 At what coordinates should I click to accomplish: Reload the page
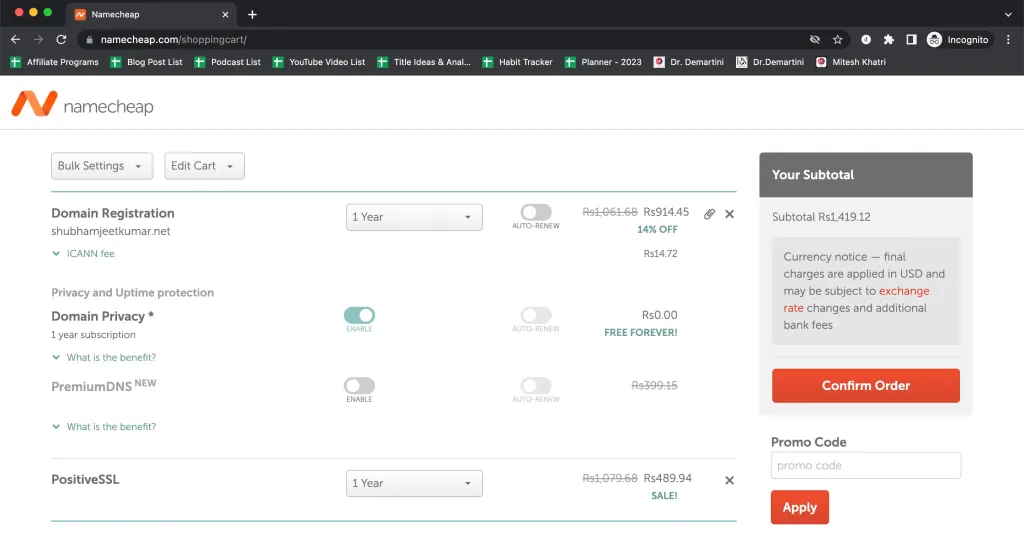[61, 40]
